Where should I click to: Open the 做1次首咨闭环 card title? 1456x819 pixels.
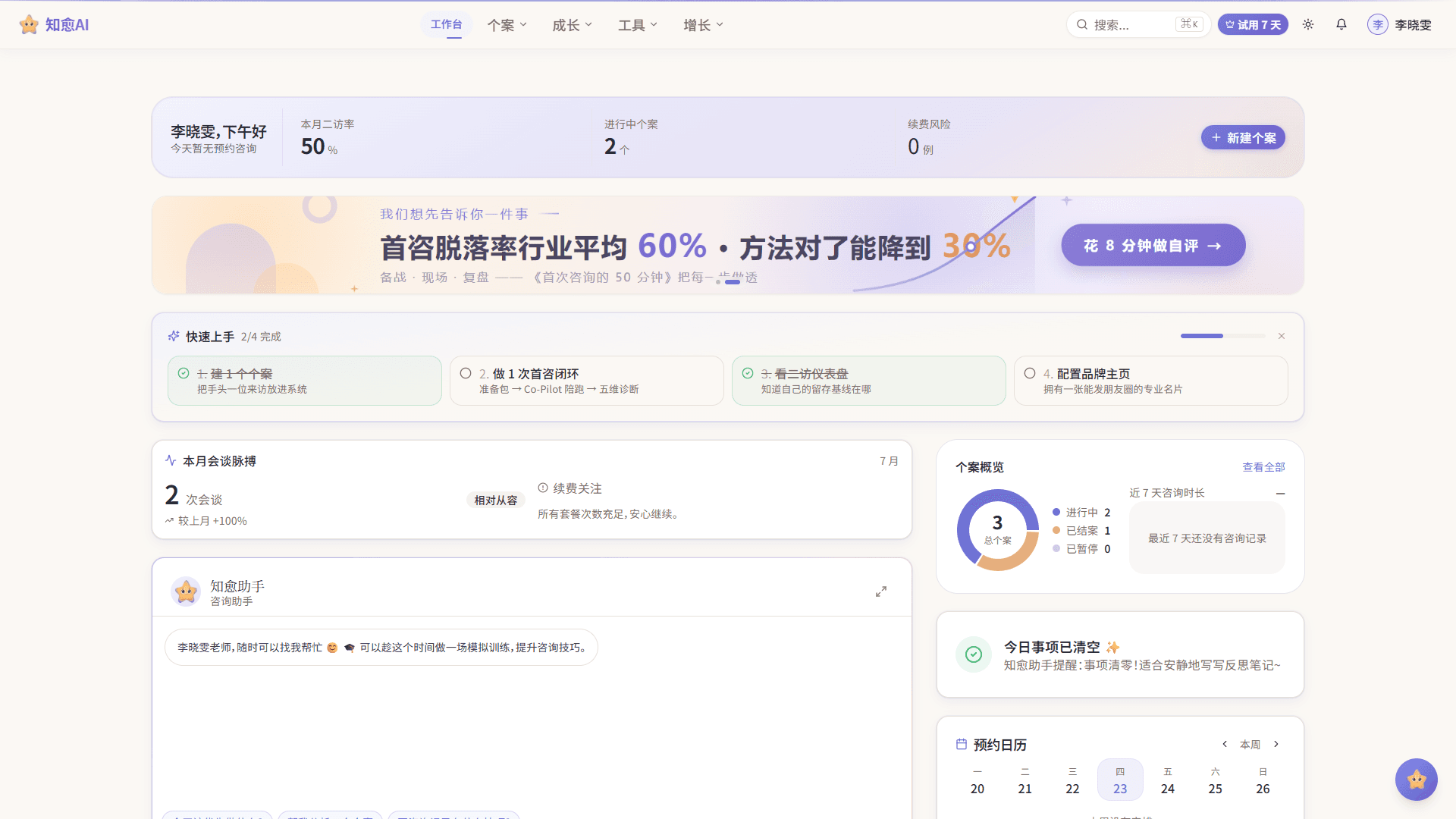(x=535, y=374)
